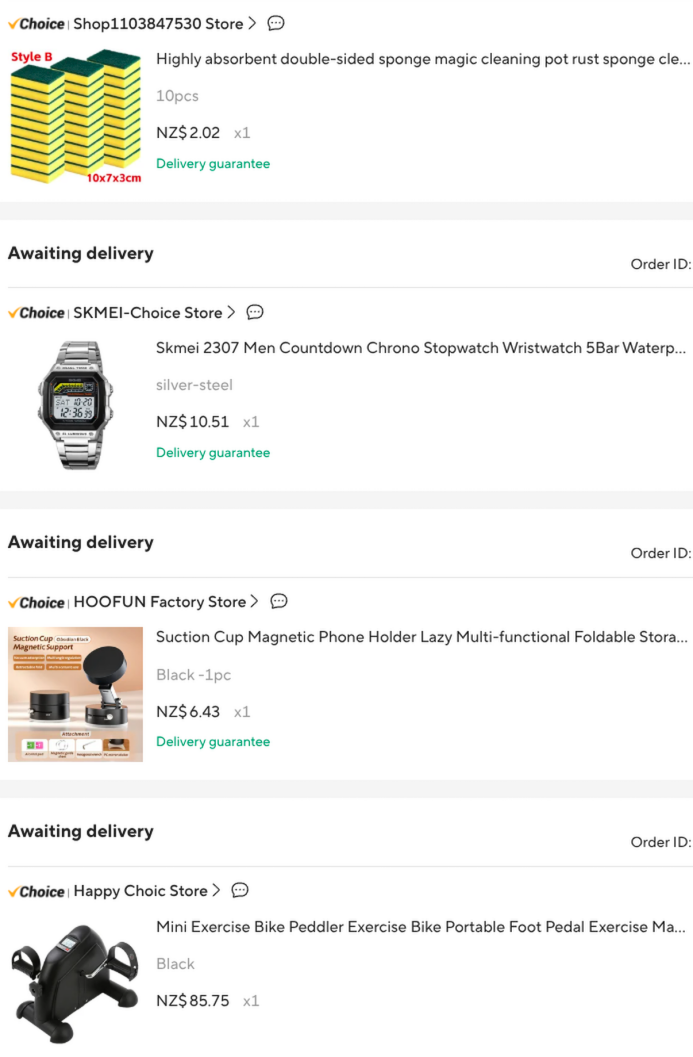The image size is (693, 1057).
Task: Open HOOFUN Factory Store using chevron
Action: 254,601
